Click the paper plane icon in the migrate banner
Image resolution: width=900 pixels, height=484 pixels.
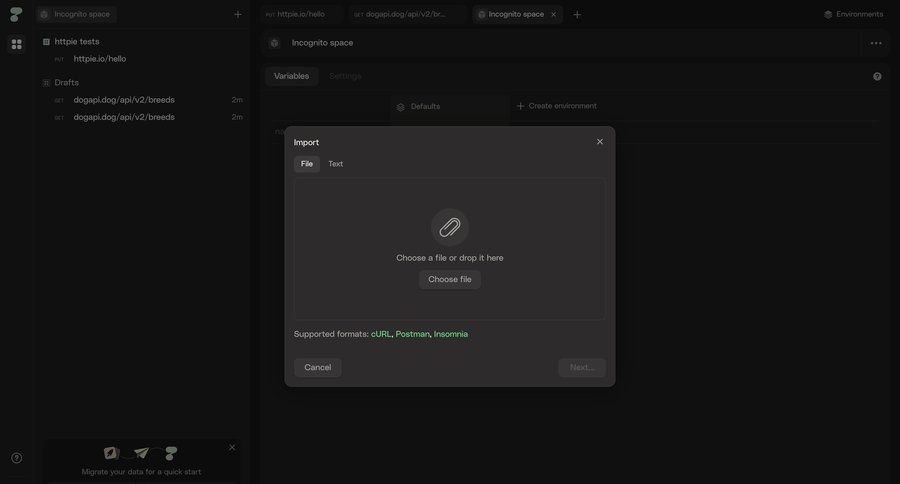click(x=141, y=453)
